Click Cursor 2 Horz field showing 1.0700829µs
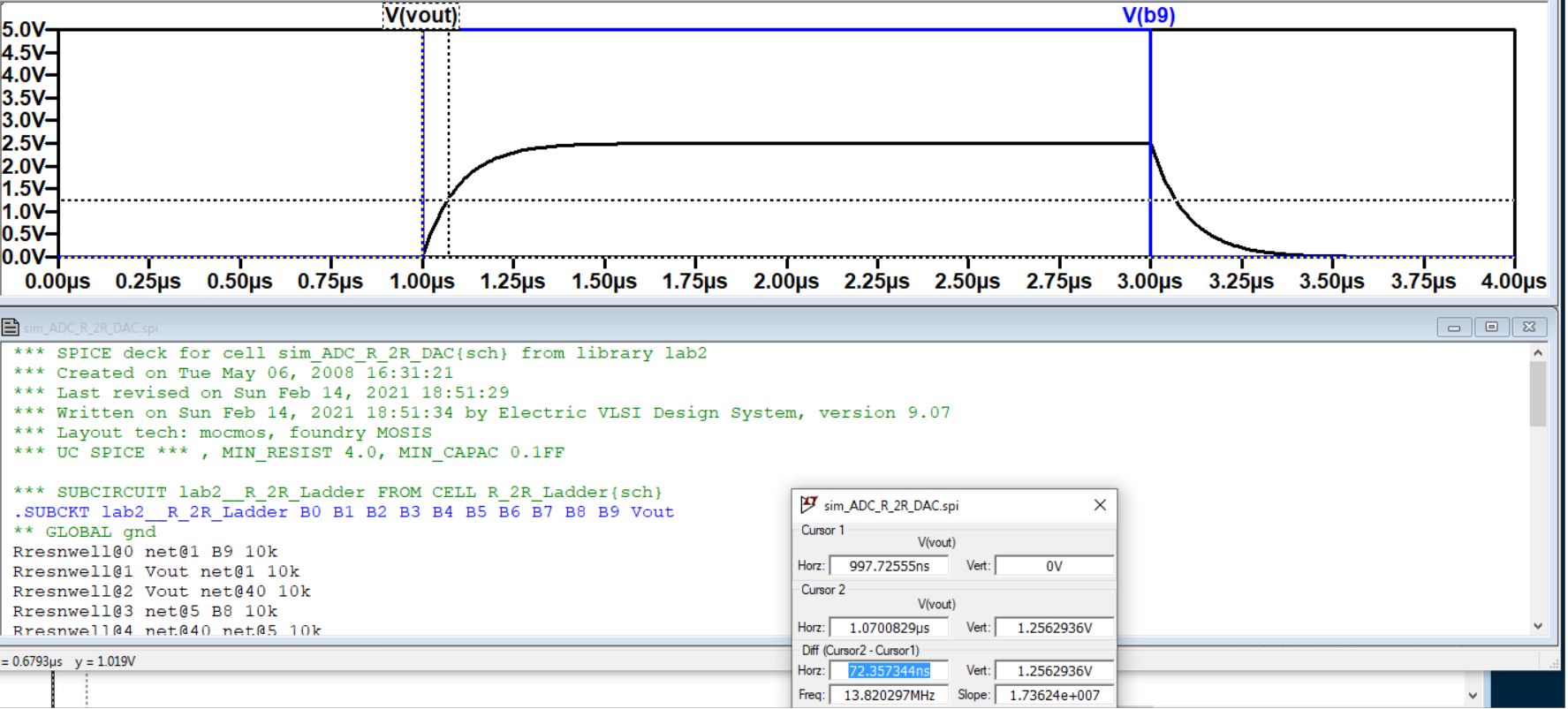The width and height of the screenshot is (1568, 709). [x=889, y=628]
